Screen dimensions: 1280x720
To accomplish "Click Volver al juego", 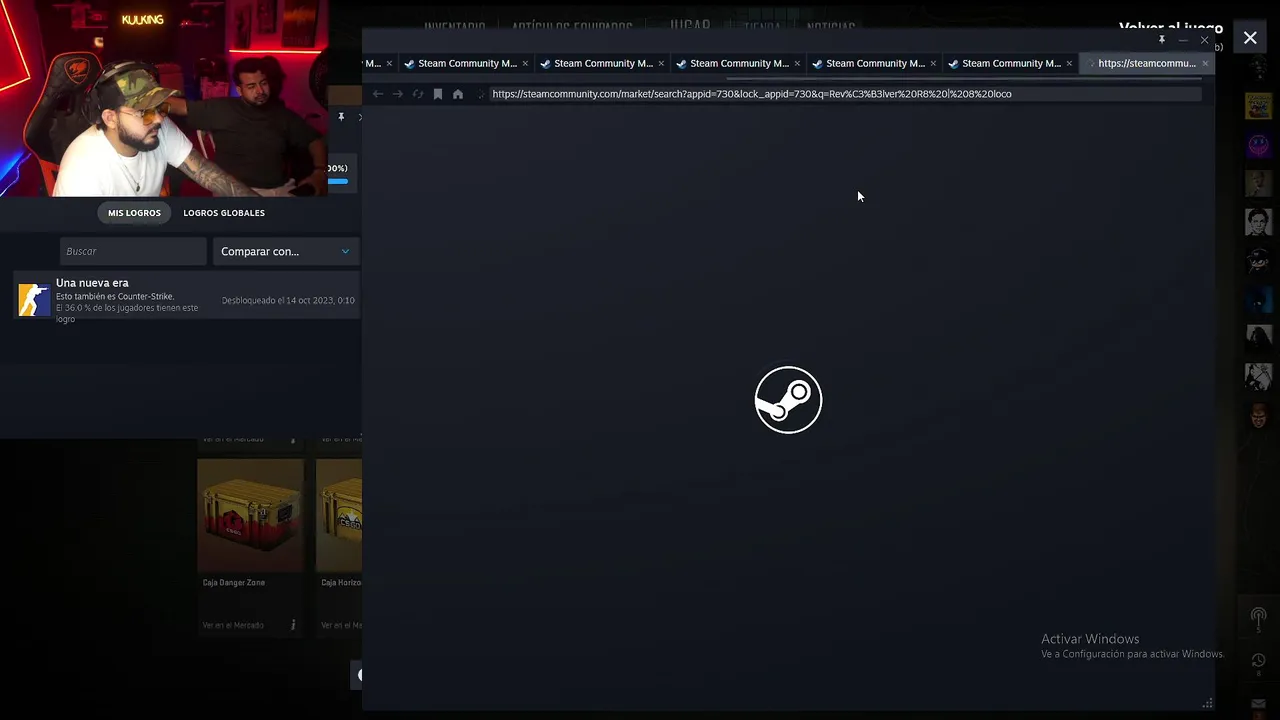I will (1170, 28).
